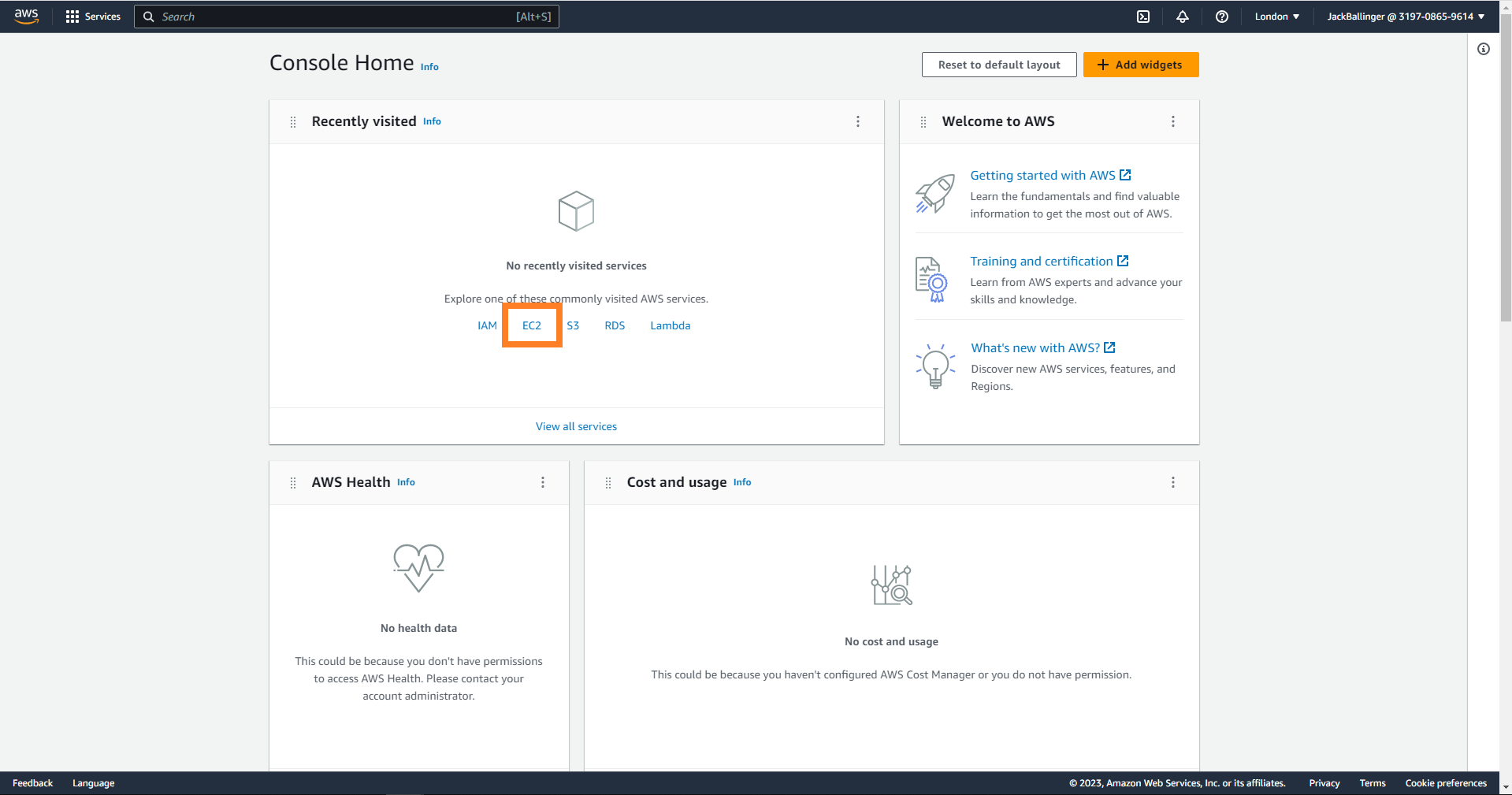Open the Terms footer link

1373,783
